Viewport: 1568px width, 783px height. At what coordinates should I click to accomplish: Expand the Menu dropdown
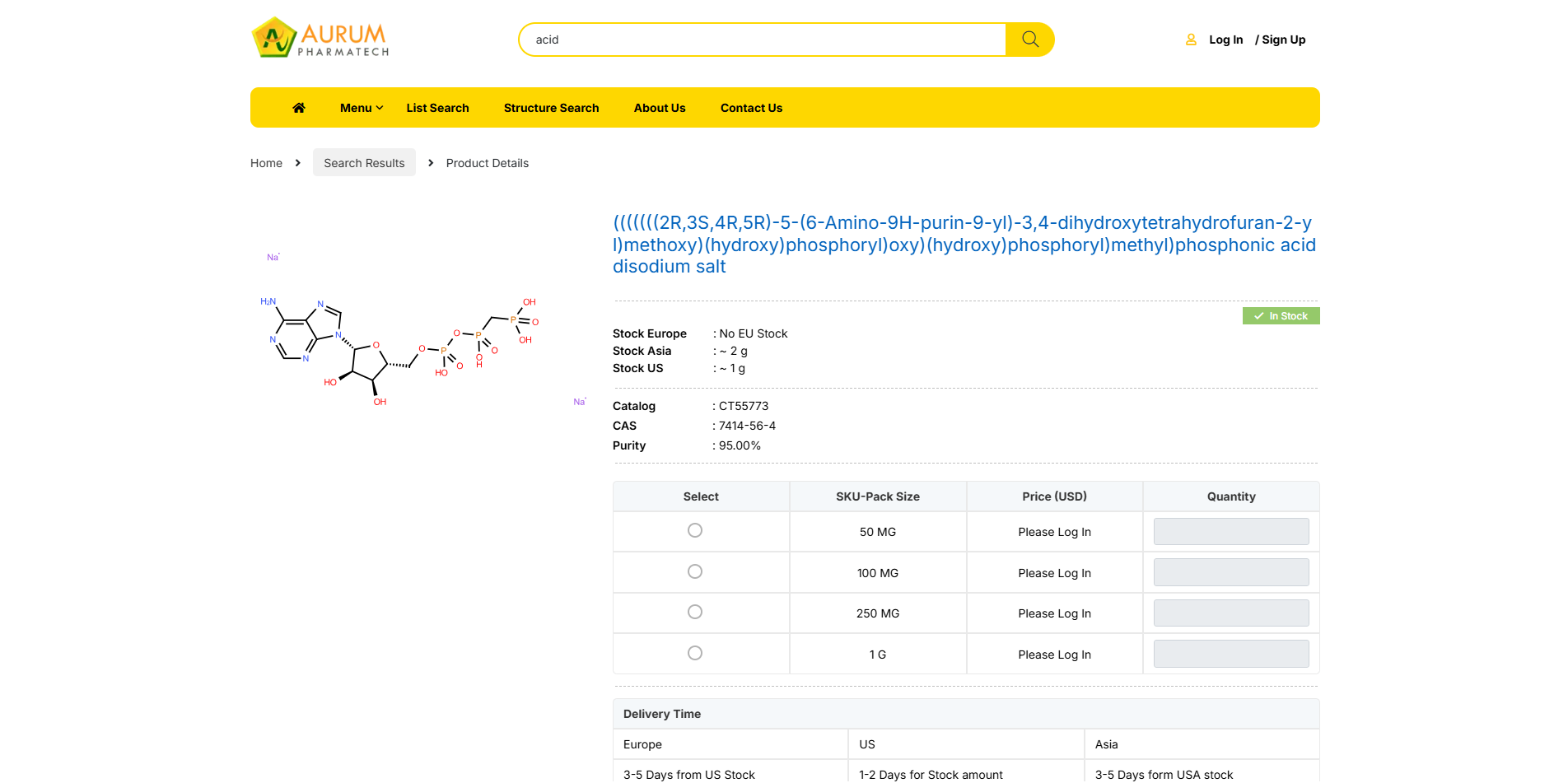point(361,108)
